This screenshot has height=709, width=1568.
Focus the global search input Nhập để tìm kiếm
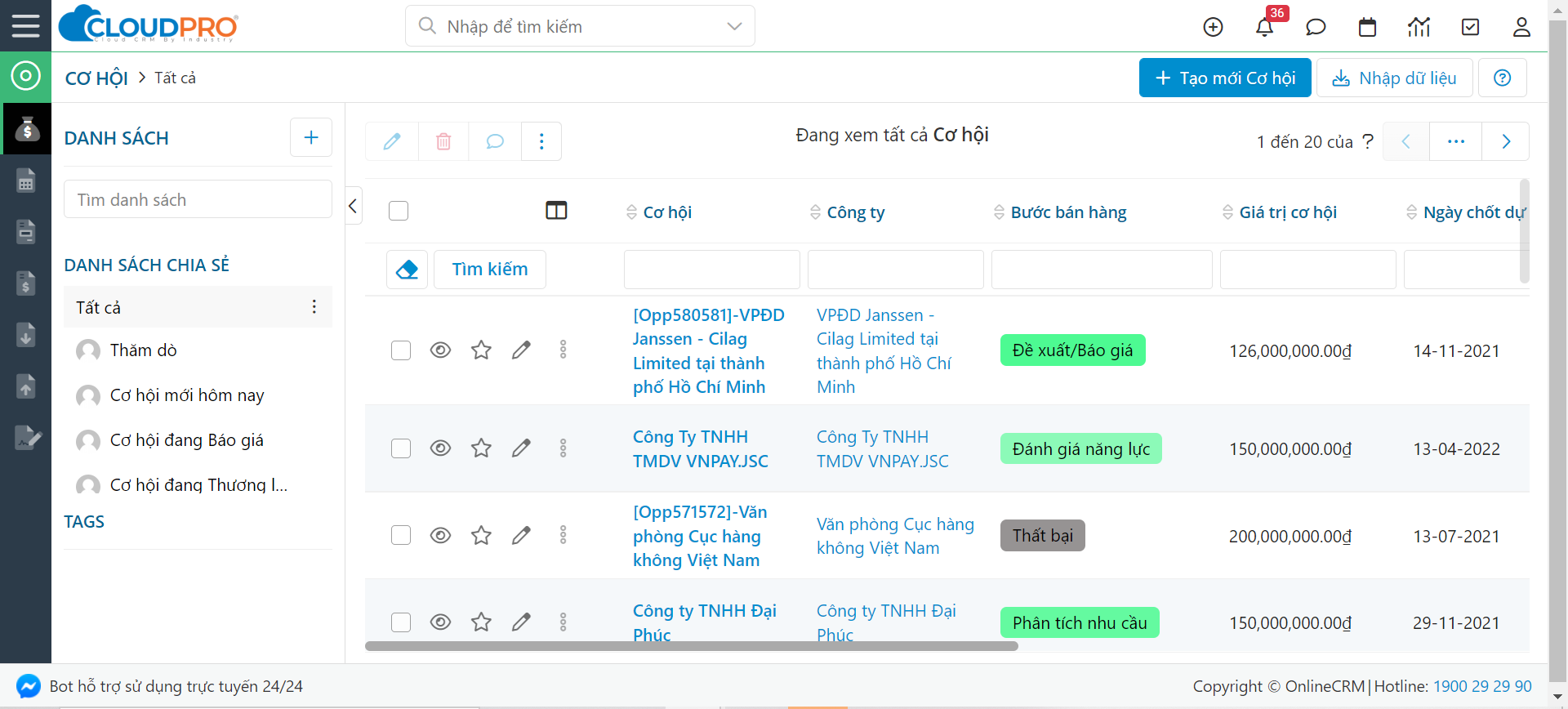[580, 26]
